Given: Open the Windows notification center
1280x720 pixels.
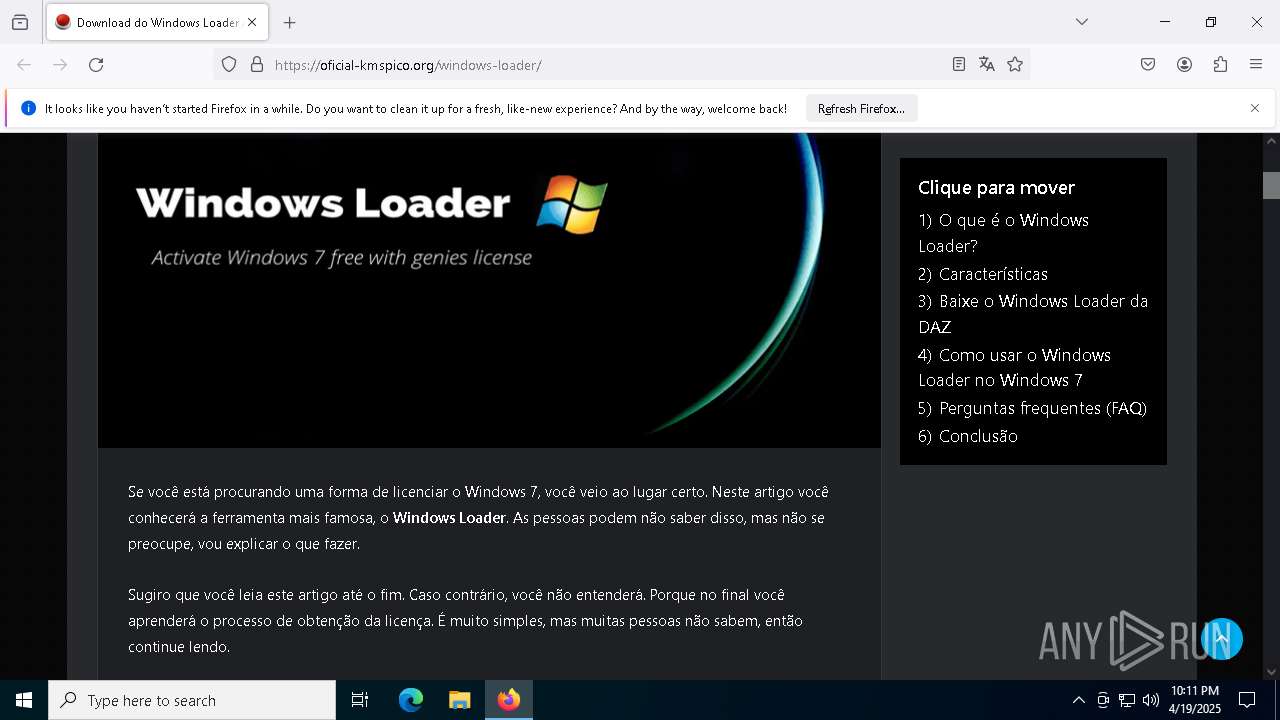Looking at the screenshot, I should click(x=1247, y=700).
